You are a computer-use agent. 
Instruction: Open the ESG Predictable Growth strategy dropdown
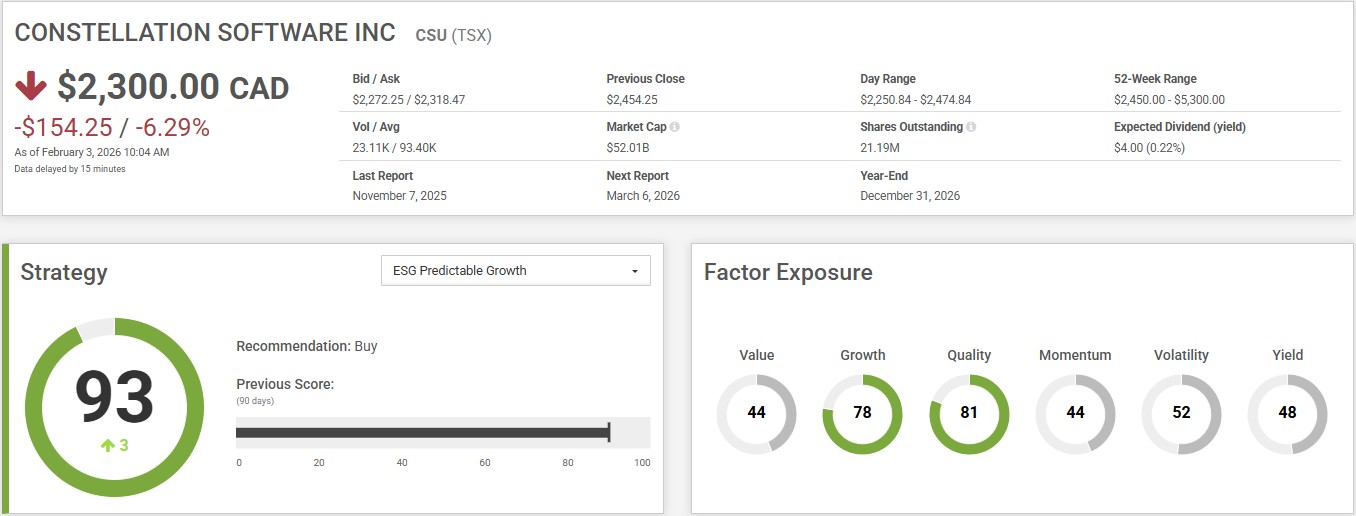[x=515, y=271]
